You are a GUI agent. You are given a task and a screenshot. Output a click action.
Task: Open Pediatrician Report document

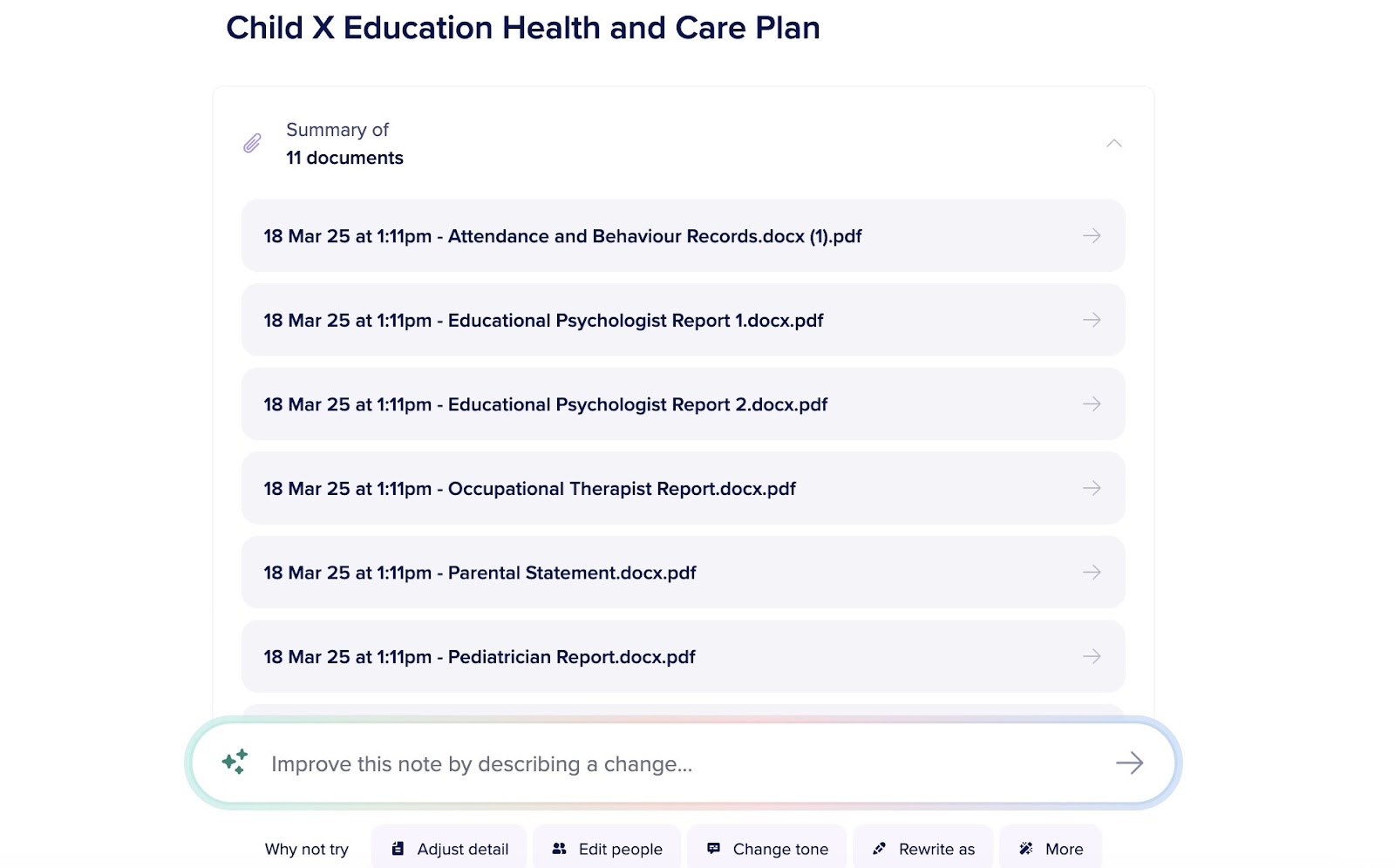click(479, 657)
